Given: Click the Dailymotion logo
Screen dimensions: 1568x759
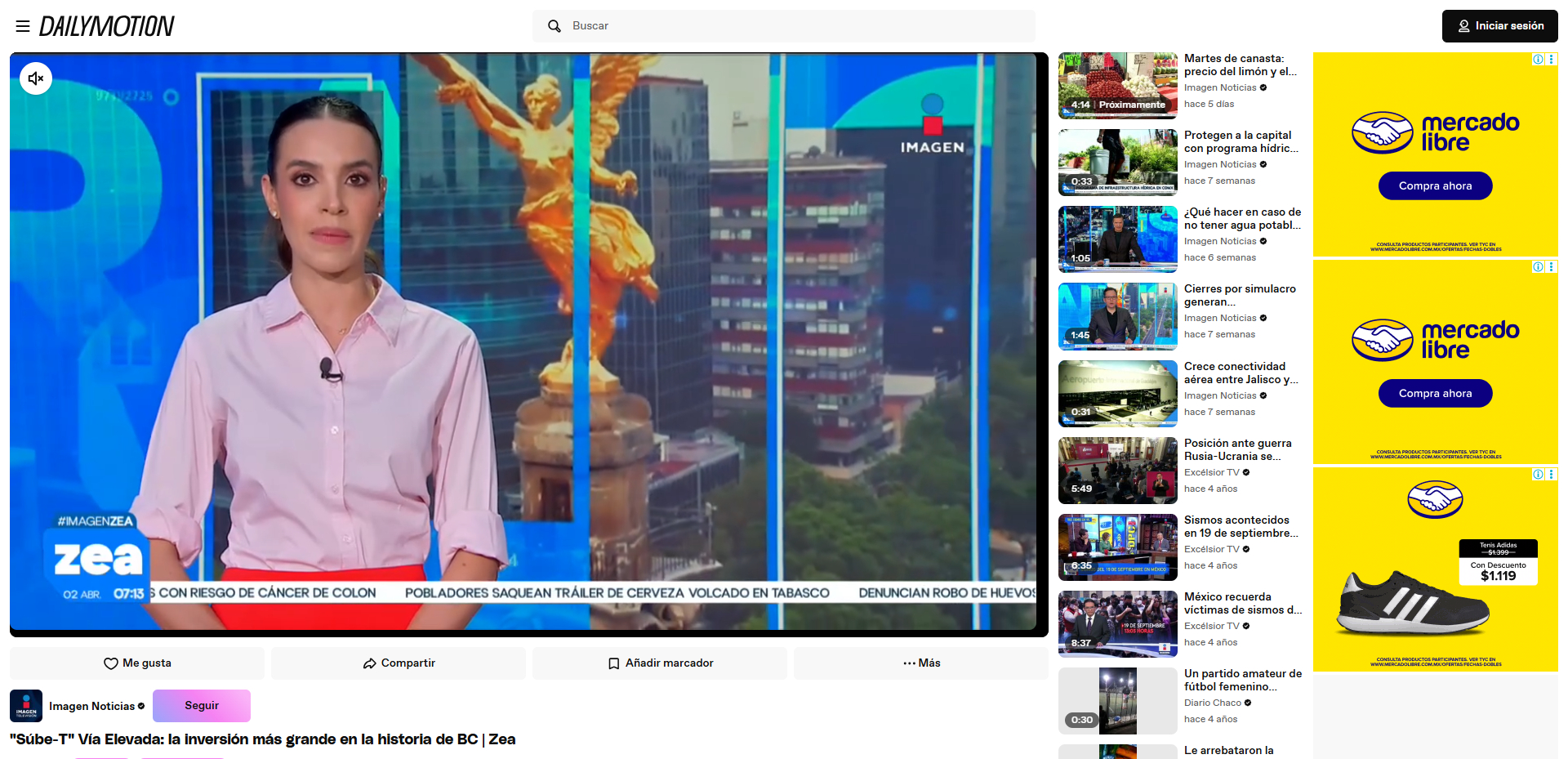Looking at the screenshot, I should click(107, 26).
